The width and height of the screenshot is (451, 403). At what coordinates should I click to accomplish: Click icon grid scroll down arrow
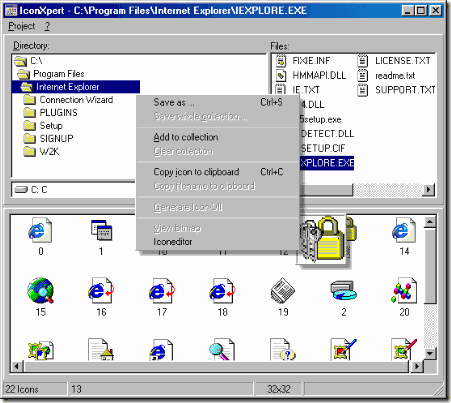pyautogui.click(x=430, y=353)
